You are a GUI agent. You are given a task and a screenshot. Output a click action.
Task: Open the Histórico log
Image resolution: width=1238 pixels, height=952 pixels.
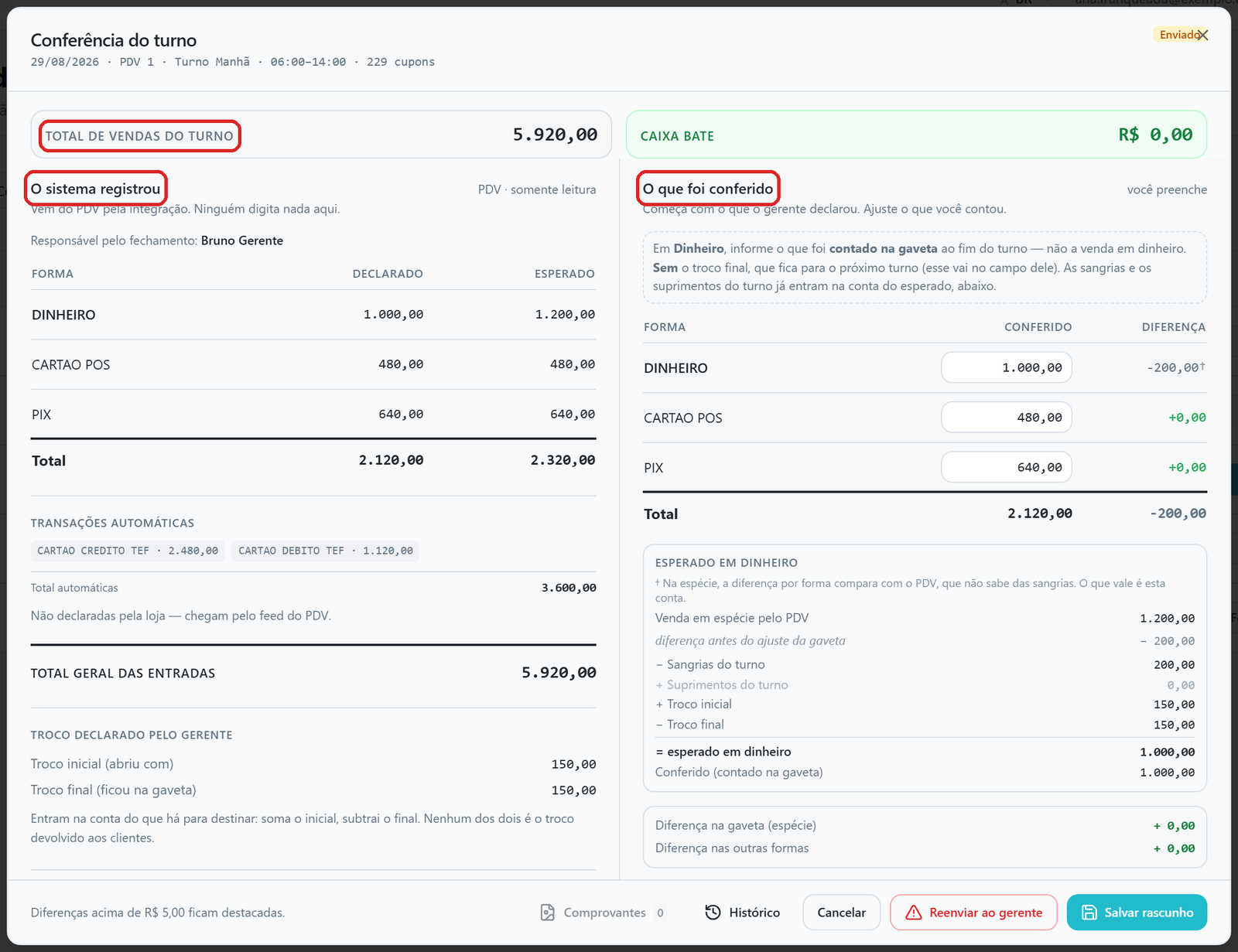tap(742, 913)
